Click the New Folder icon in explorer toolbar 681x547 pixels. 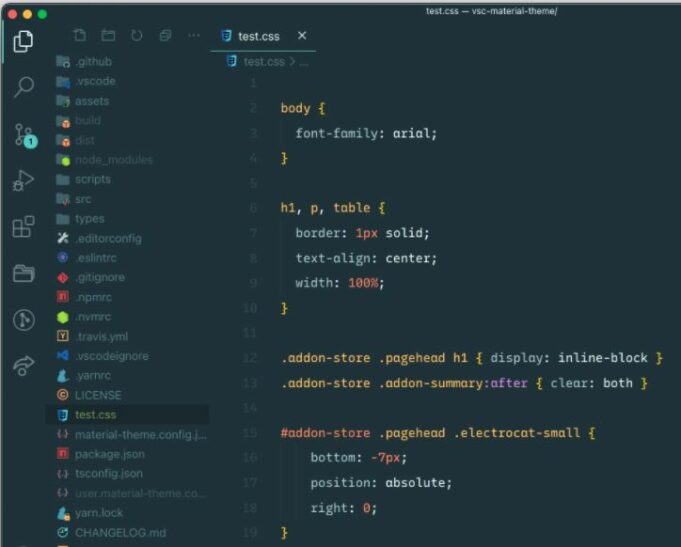108,36
